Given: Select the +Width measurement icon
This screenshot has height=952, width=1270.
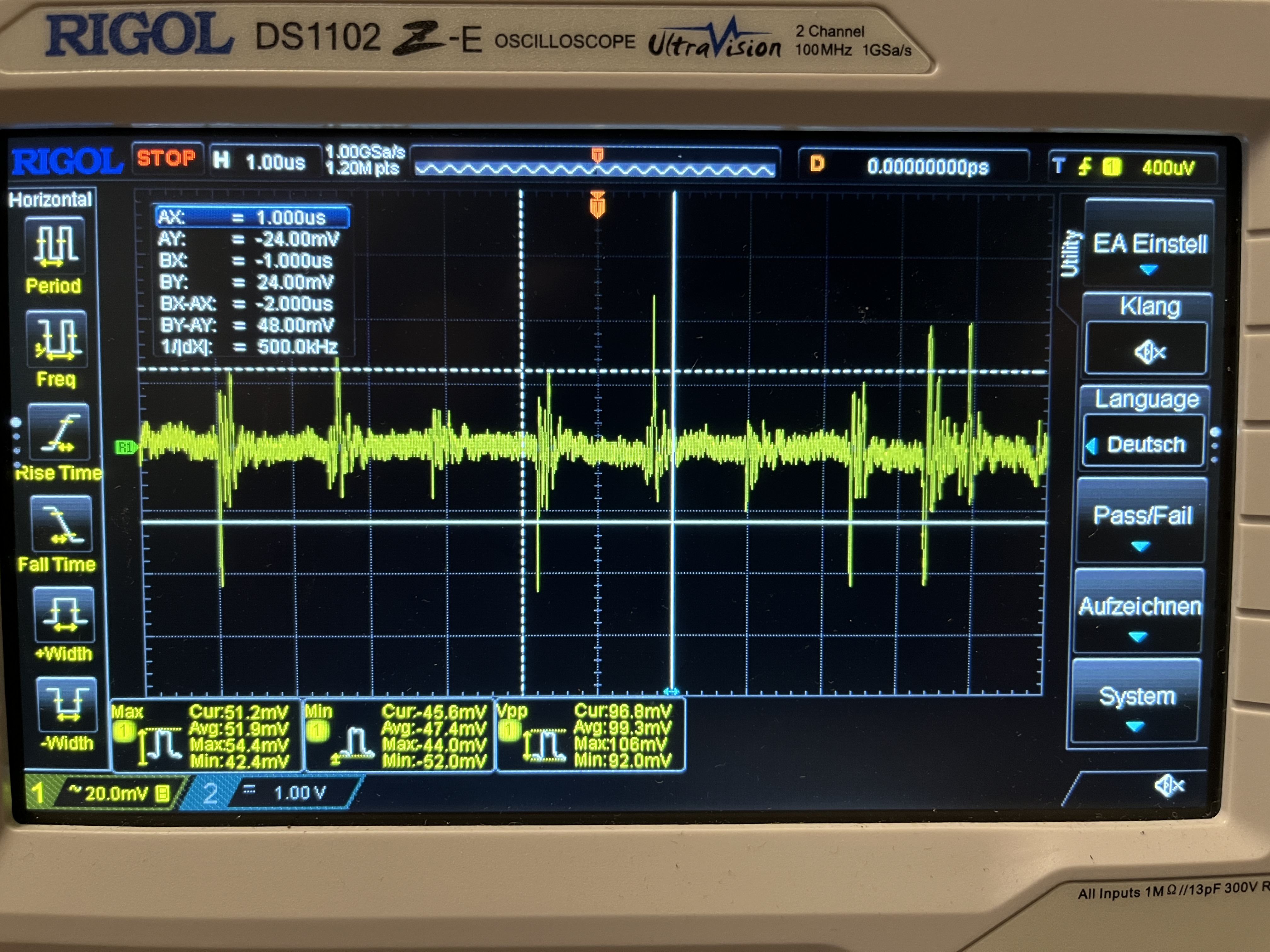Looking at the screenshot, I should 64,615.
